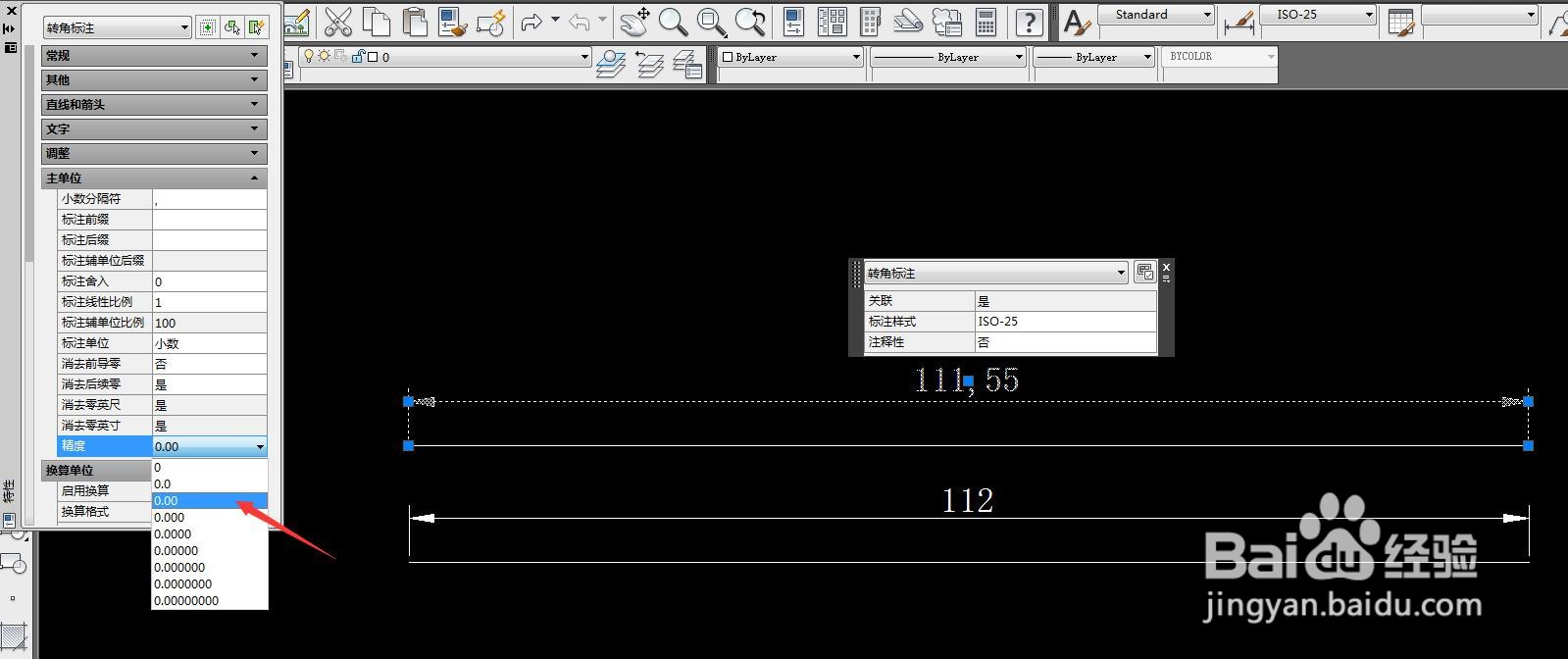Open Properties palette icon in toolbar

point(793,22)
